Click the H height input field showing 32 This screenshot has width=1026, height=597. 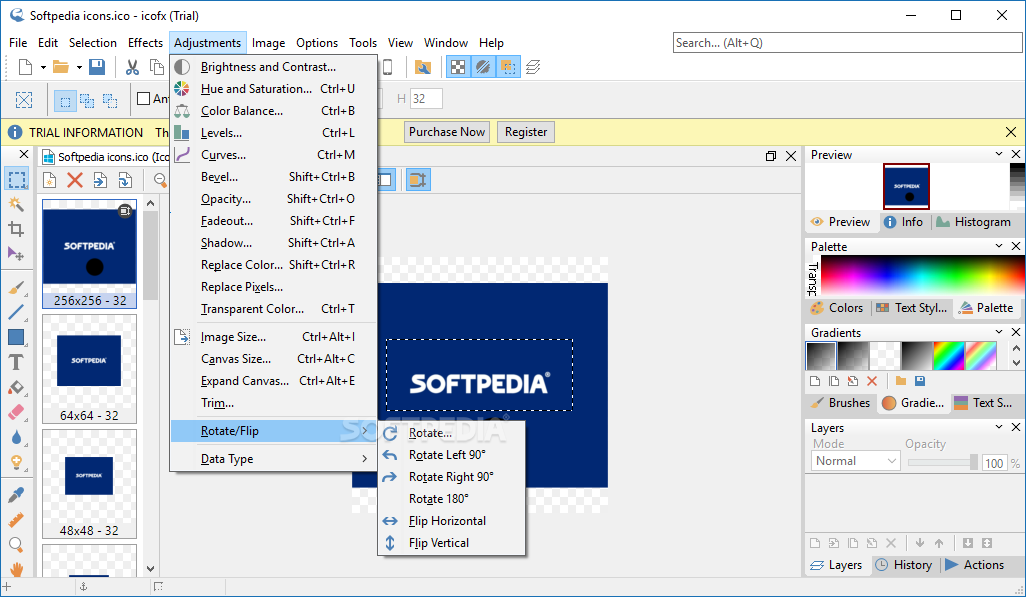pyautogui.click(x=426, y=99)
